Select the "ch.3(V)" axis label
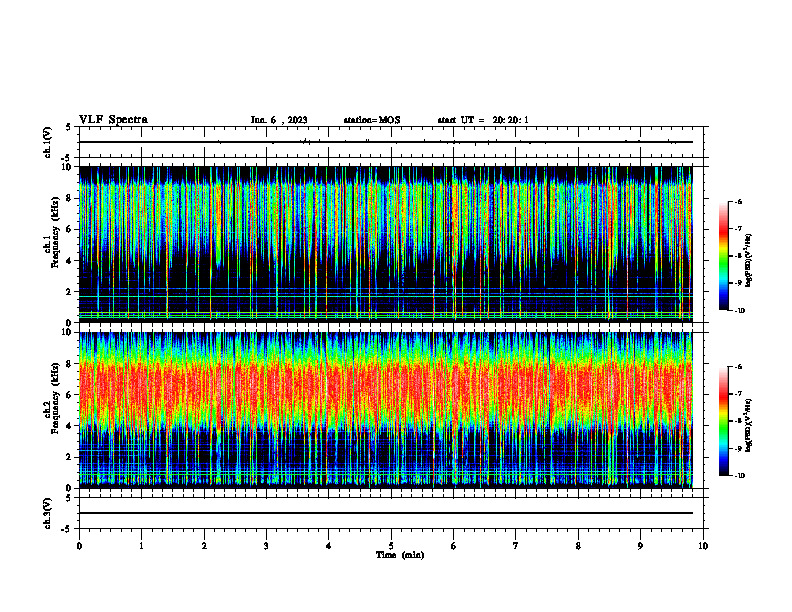 (48, 513)
